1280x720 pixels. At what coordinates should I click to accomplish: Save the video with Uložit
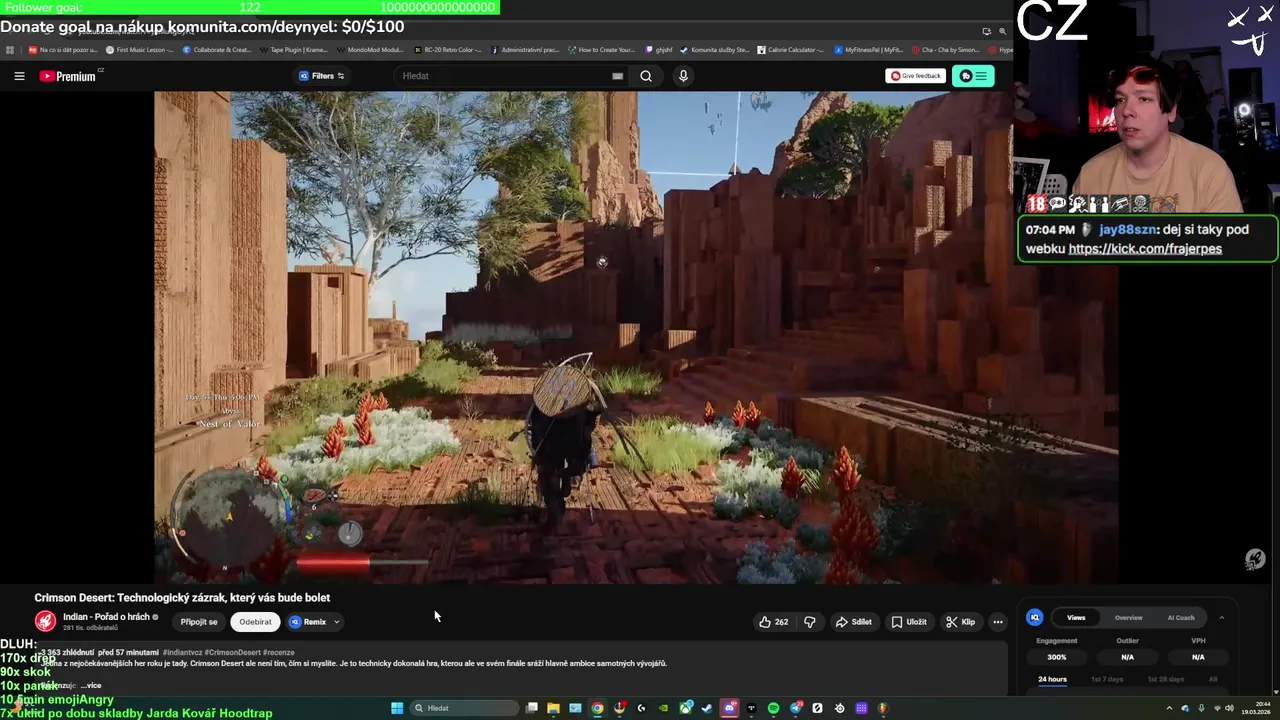click(x=909, y=622)
